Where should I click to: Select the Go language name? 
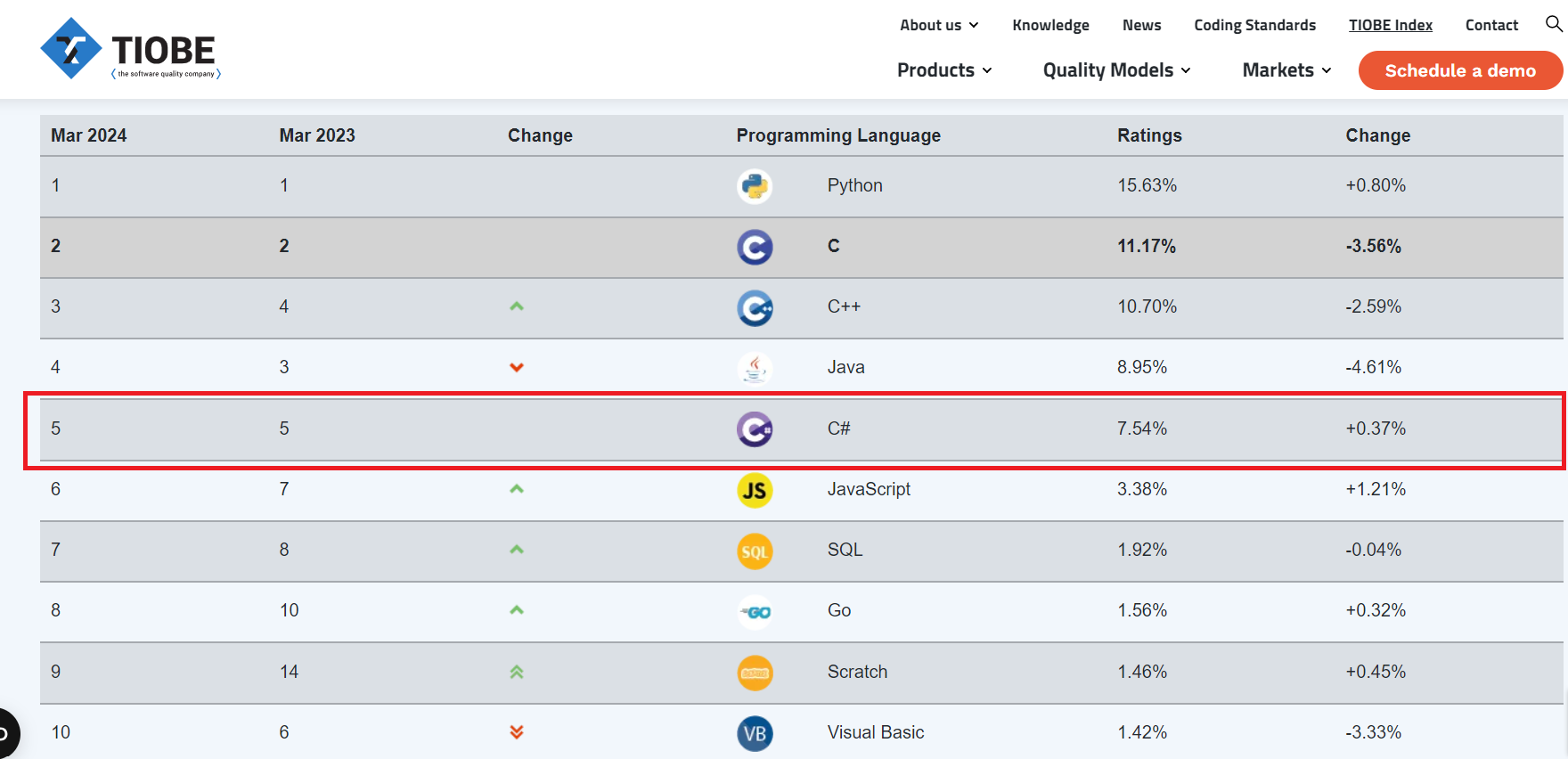[x=839, y=610]
